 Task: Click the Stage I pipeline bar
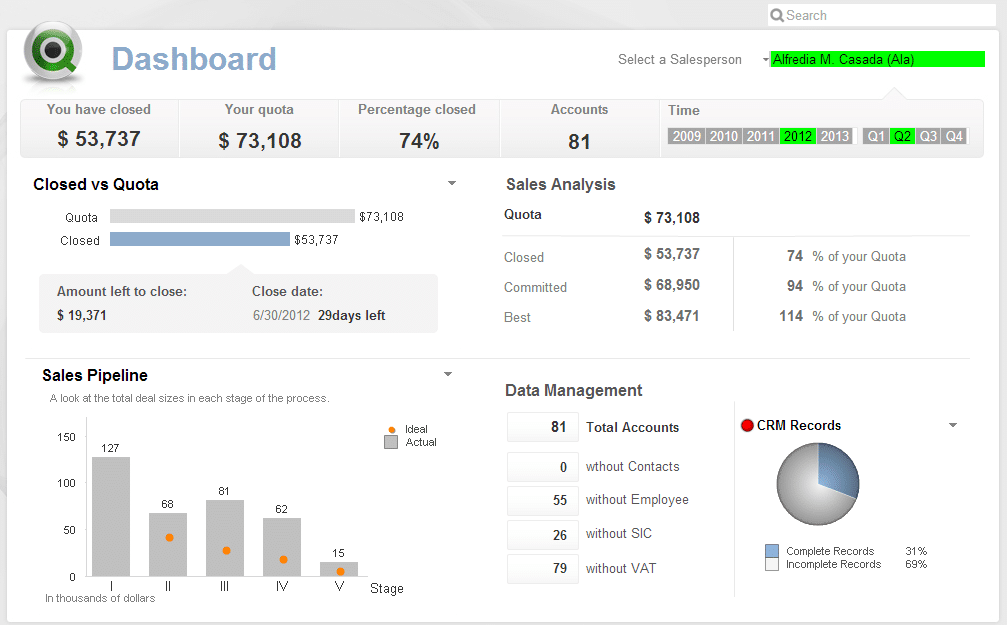(x=111, y=515)
